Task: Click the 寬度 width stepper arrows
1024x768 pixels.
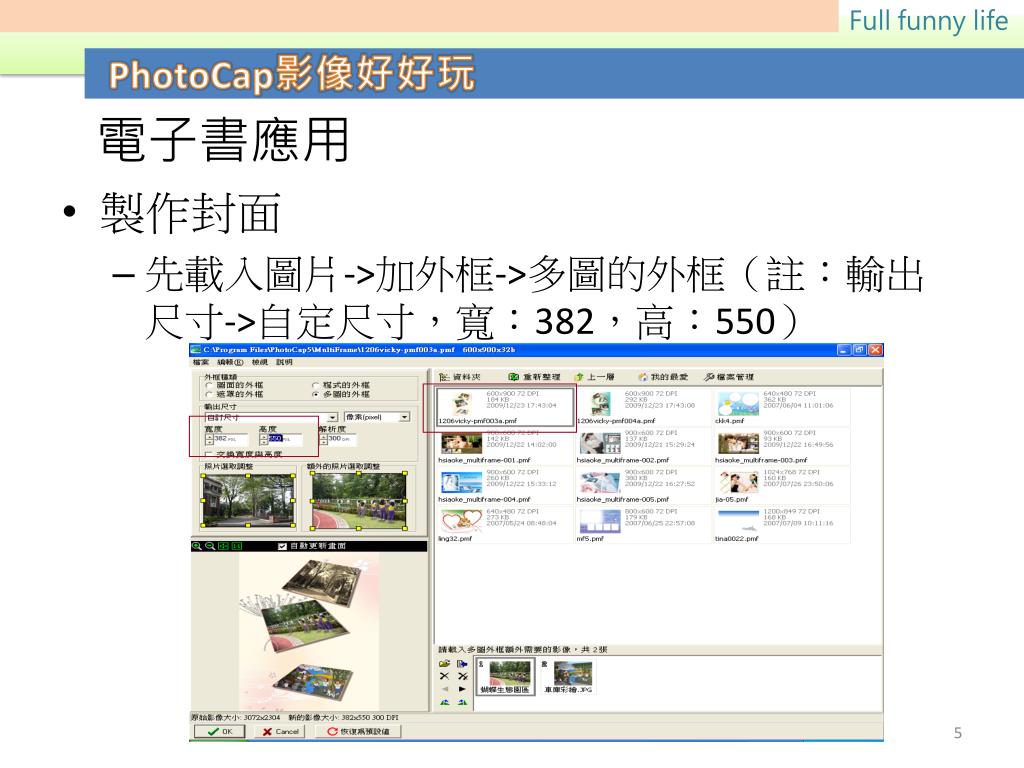Action: point(209,440)
